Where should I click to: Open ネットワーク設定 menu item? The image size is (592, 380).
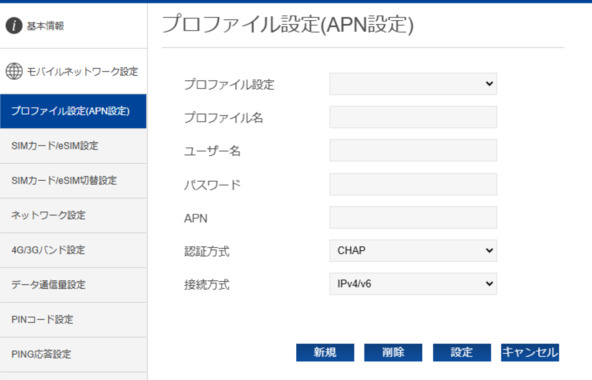[x=73, y=215]
